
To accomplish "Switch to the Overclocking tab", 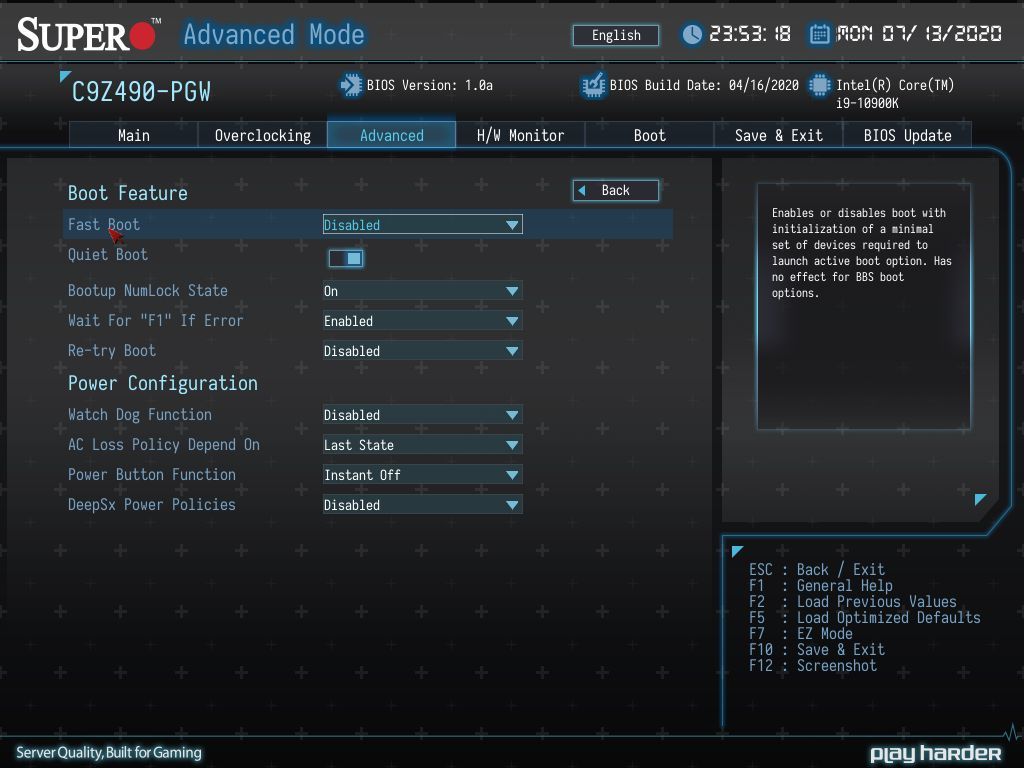I will tap(263, 135).
